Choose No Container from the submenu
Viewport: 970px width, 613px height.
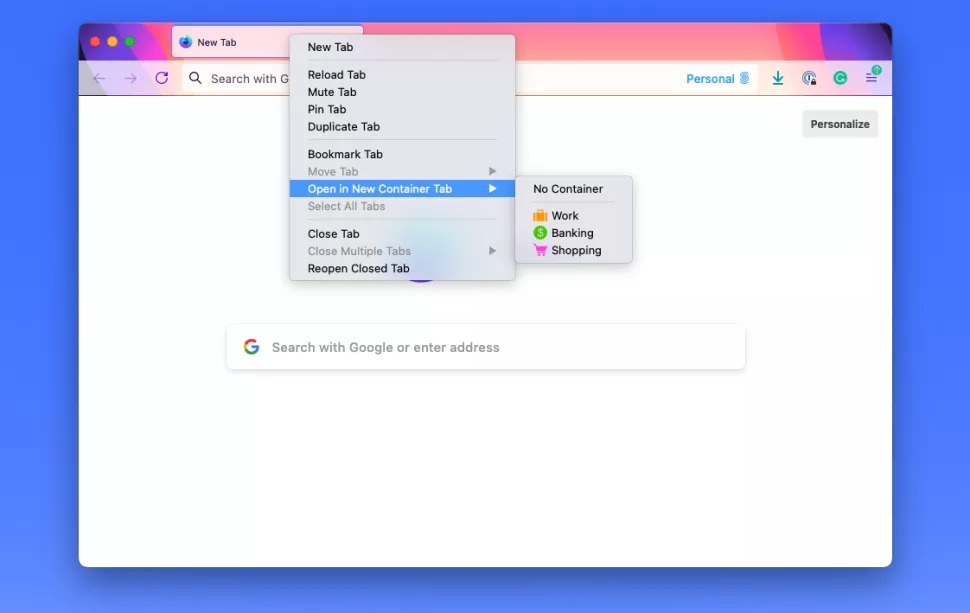click(568, 188)
